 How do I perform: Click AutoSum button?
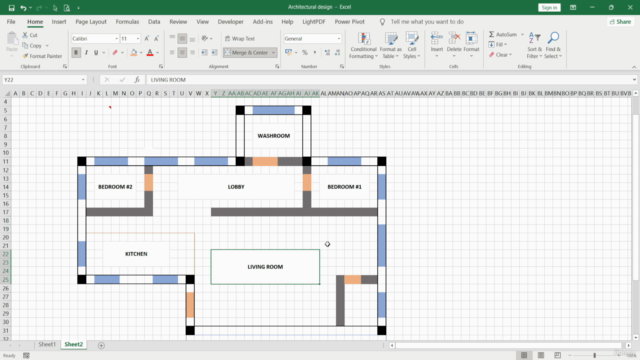coord(503,34)
